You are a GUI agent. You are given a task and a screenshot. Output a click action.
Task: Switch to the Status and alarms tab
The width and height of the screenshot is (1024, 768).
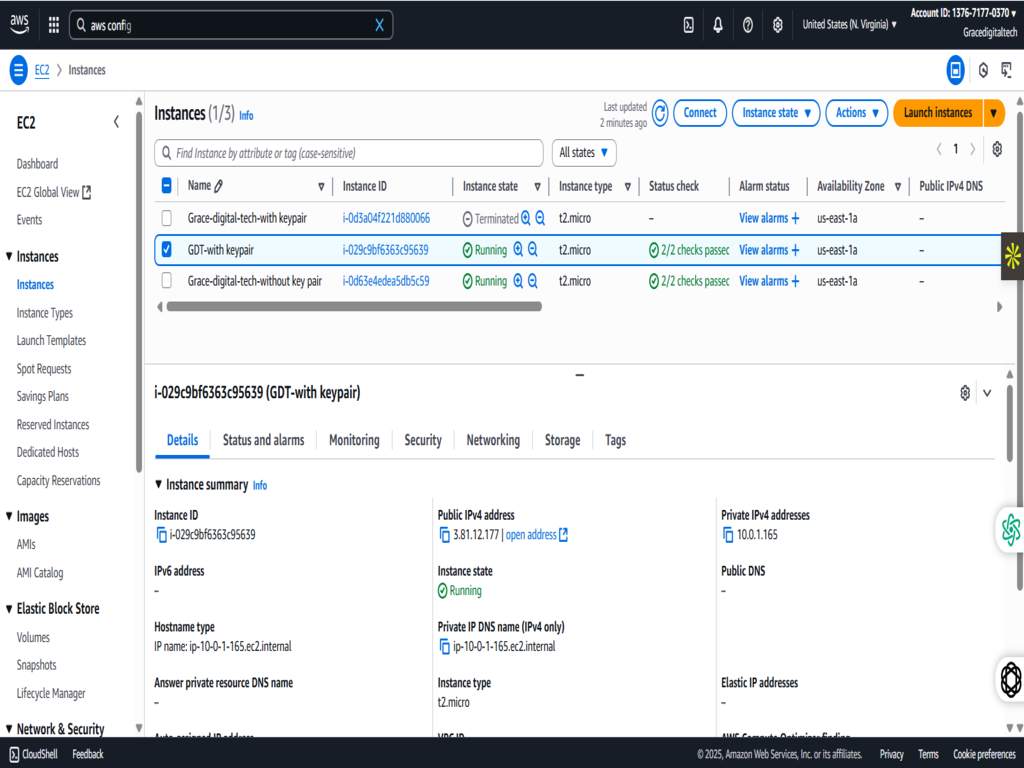[263, 440]
